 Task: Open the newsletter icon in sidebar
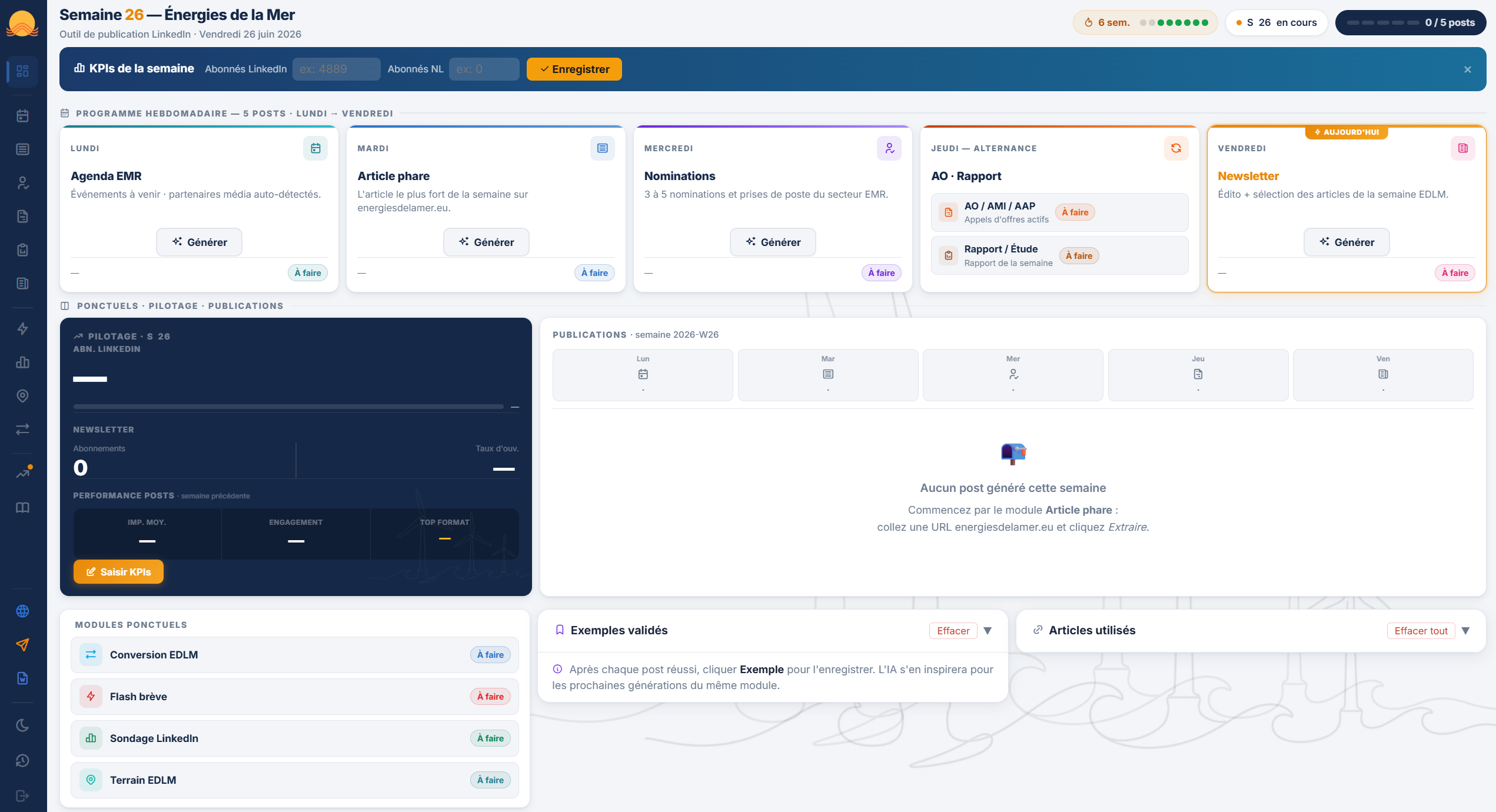pyautogui.click(x=22, y=284)
